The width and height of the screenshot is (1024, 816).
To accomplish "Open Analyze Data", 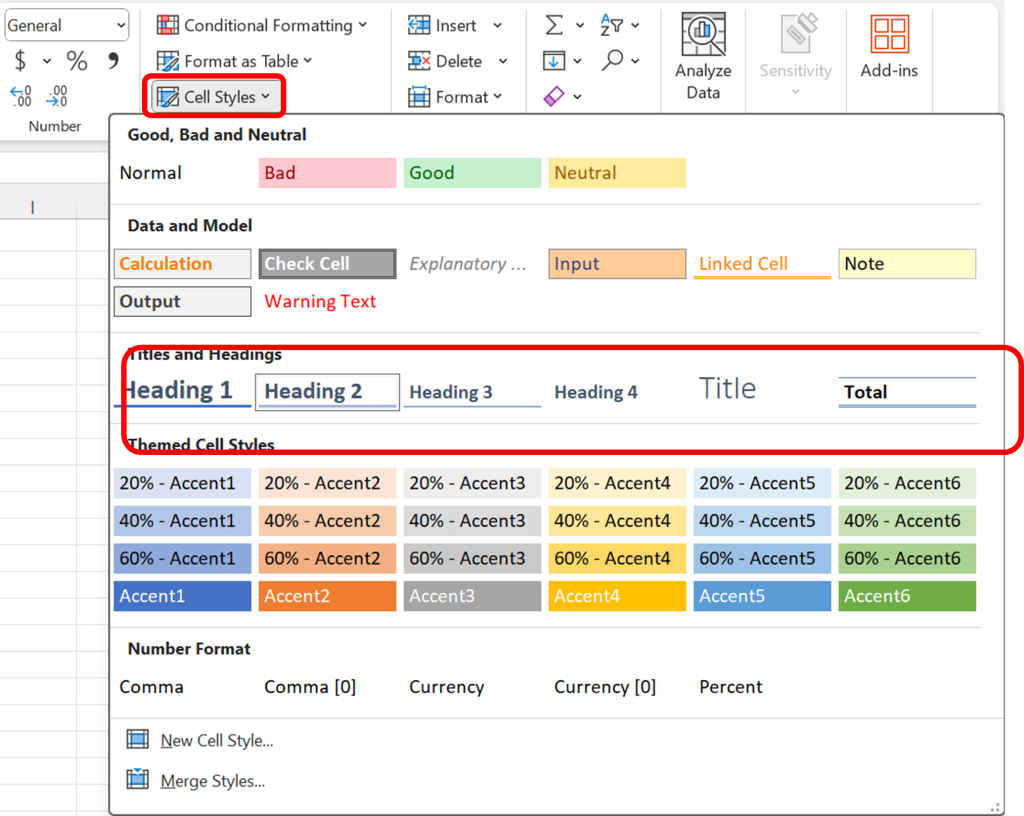I will pos(703,57).
